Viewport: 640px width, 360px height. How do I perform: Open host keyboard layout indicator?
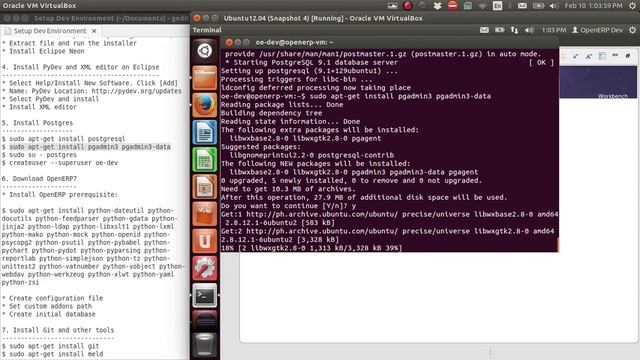pyautogui.click(x=498, y=6)
